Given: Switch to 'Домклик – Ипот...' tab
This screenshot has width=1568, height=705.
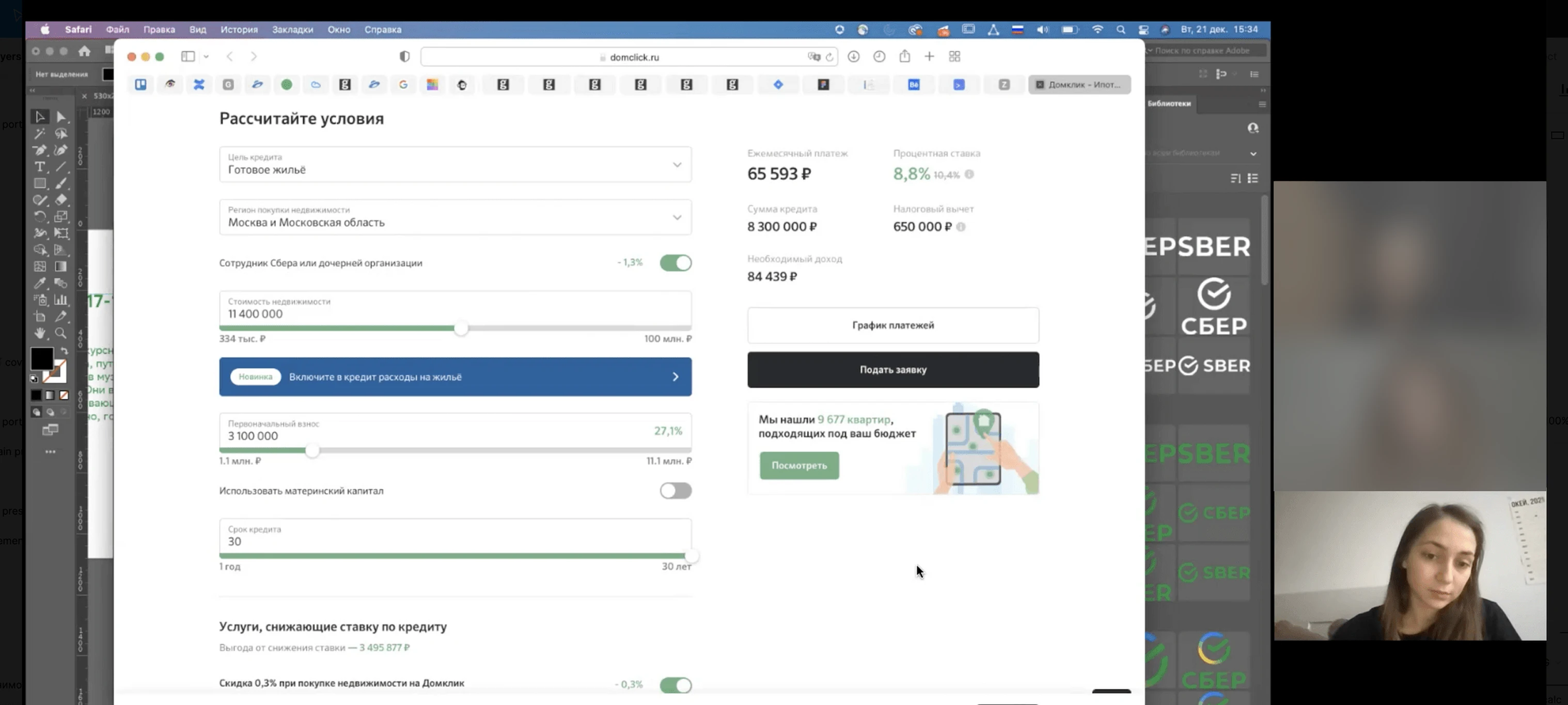Looking at the screenshot, I should pyautogui.click(x=1080, y=85).
